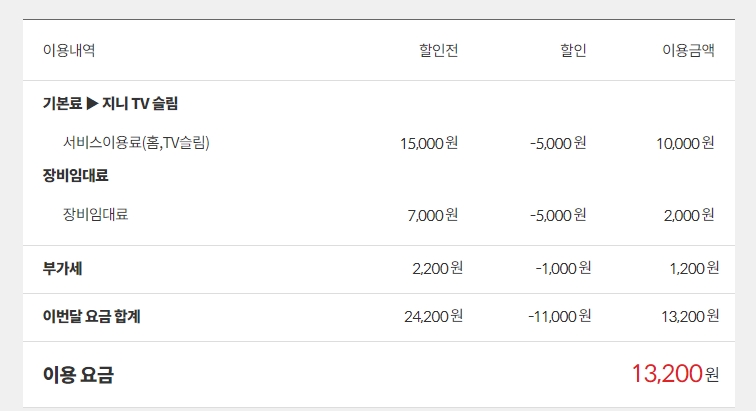The height and width of the screenshot is (411, 756).
Task: Click the 15,000원 pre-discount service fee
Action: [x=428, y=143]
